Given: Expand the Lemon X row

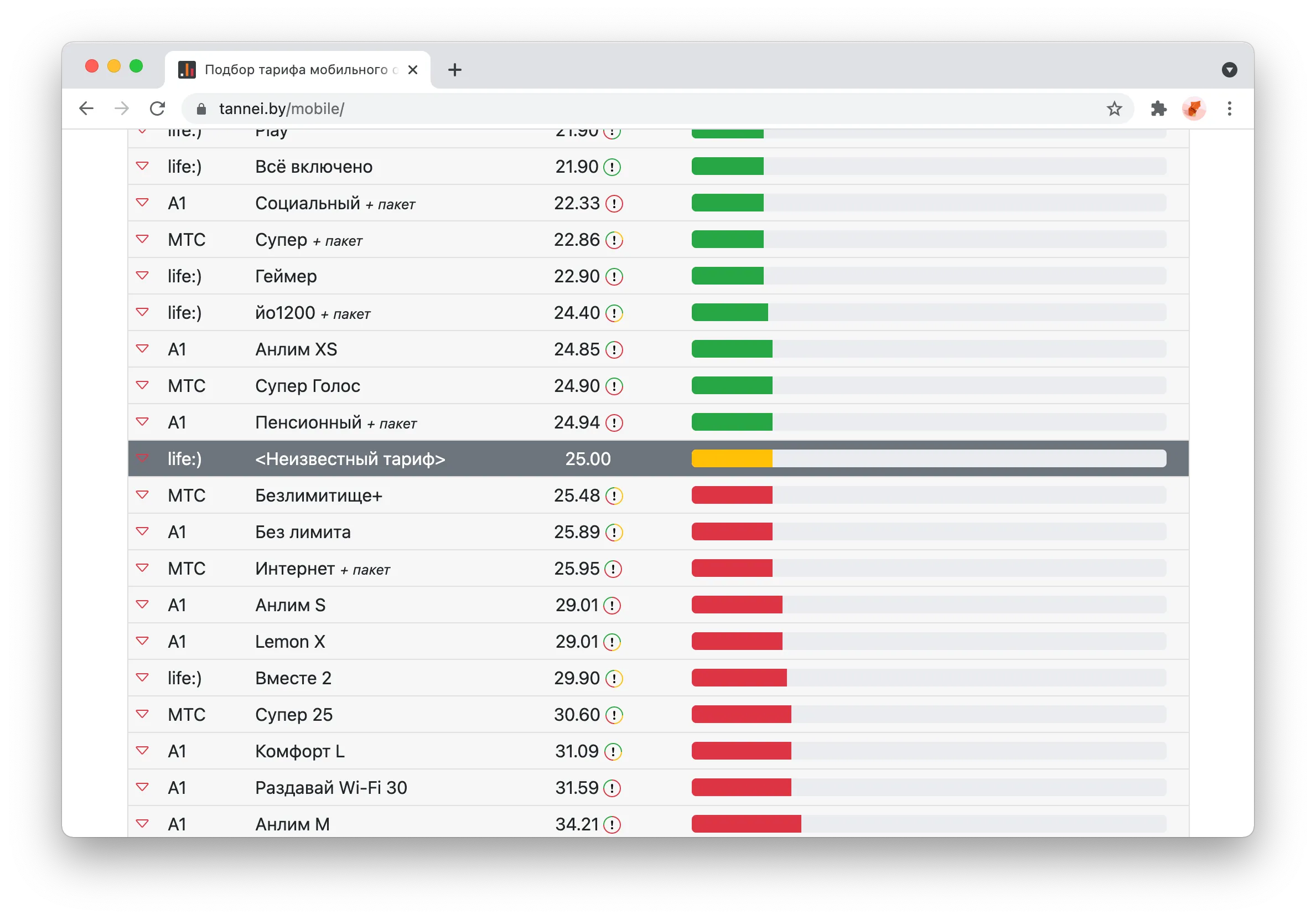Looking at the screenshot, I should (x=142, y=641).
